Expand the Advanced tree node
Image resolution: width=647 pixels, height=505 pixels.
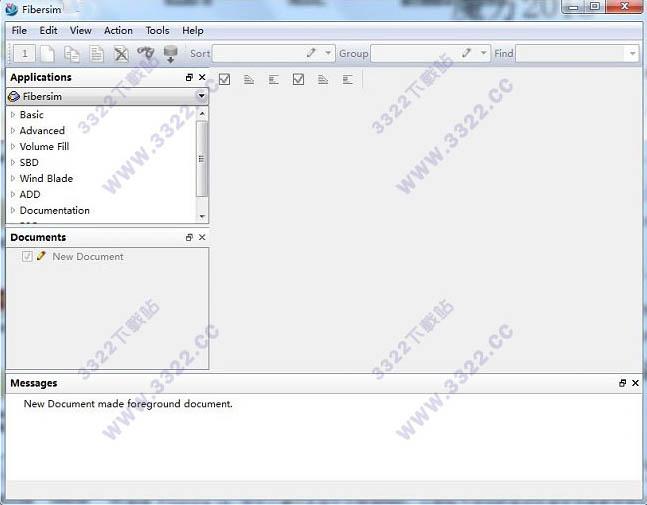13,130
